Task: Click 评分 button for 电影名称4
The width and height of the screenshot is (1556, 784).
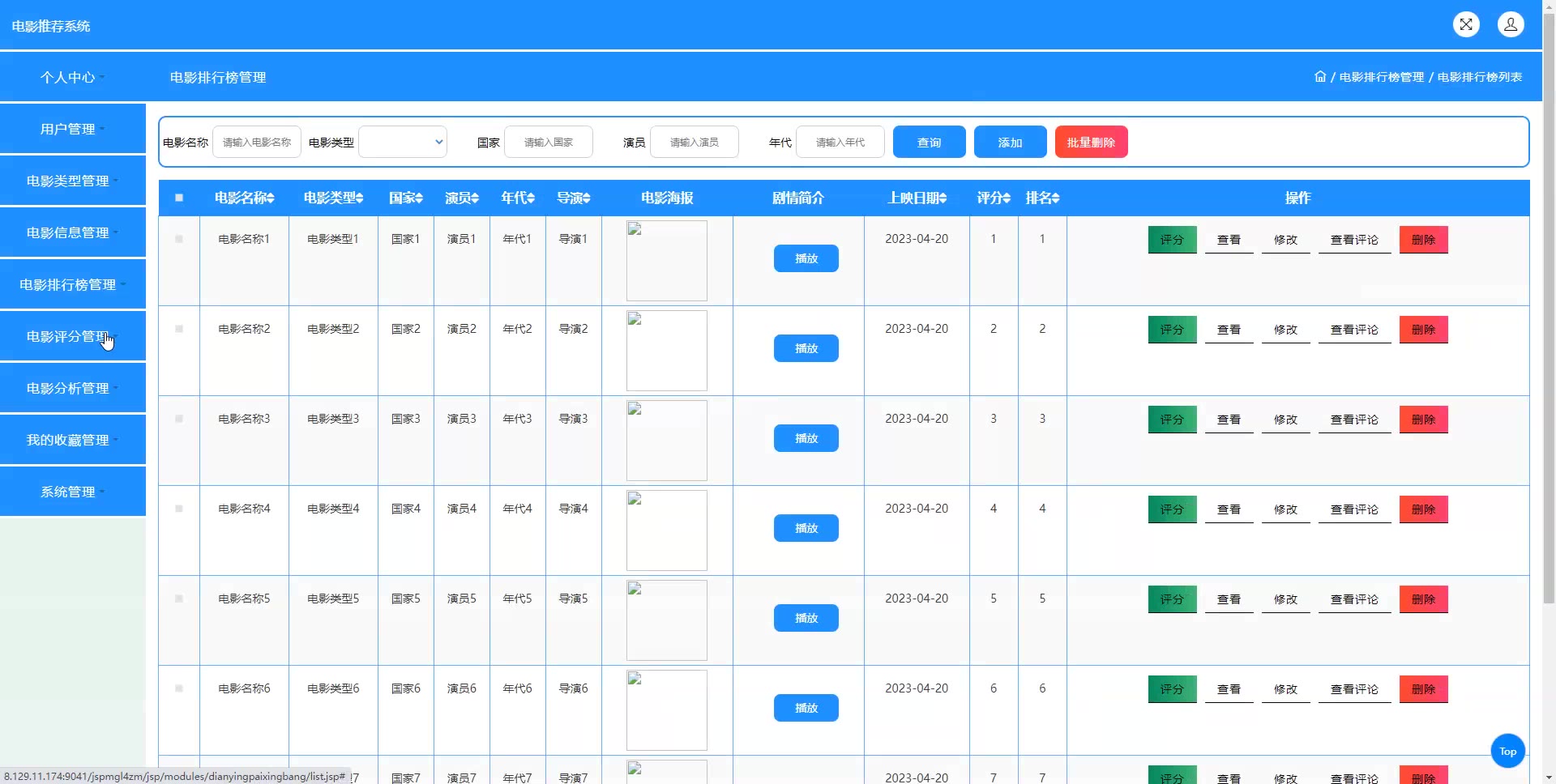Action: click(1173, 509)
